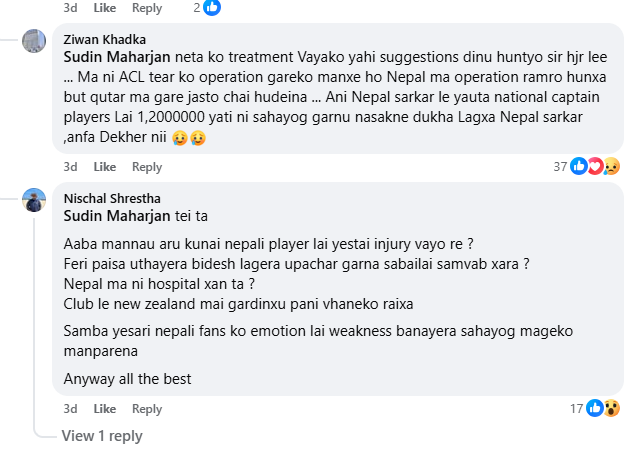Open Nischal Shrestha's profile picture
Screen dimensions: 633x454
(x=35, y=200)
